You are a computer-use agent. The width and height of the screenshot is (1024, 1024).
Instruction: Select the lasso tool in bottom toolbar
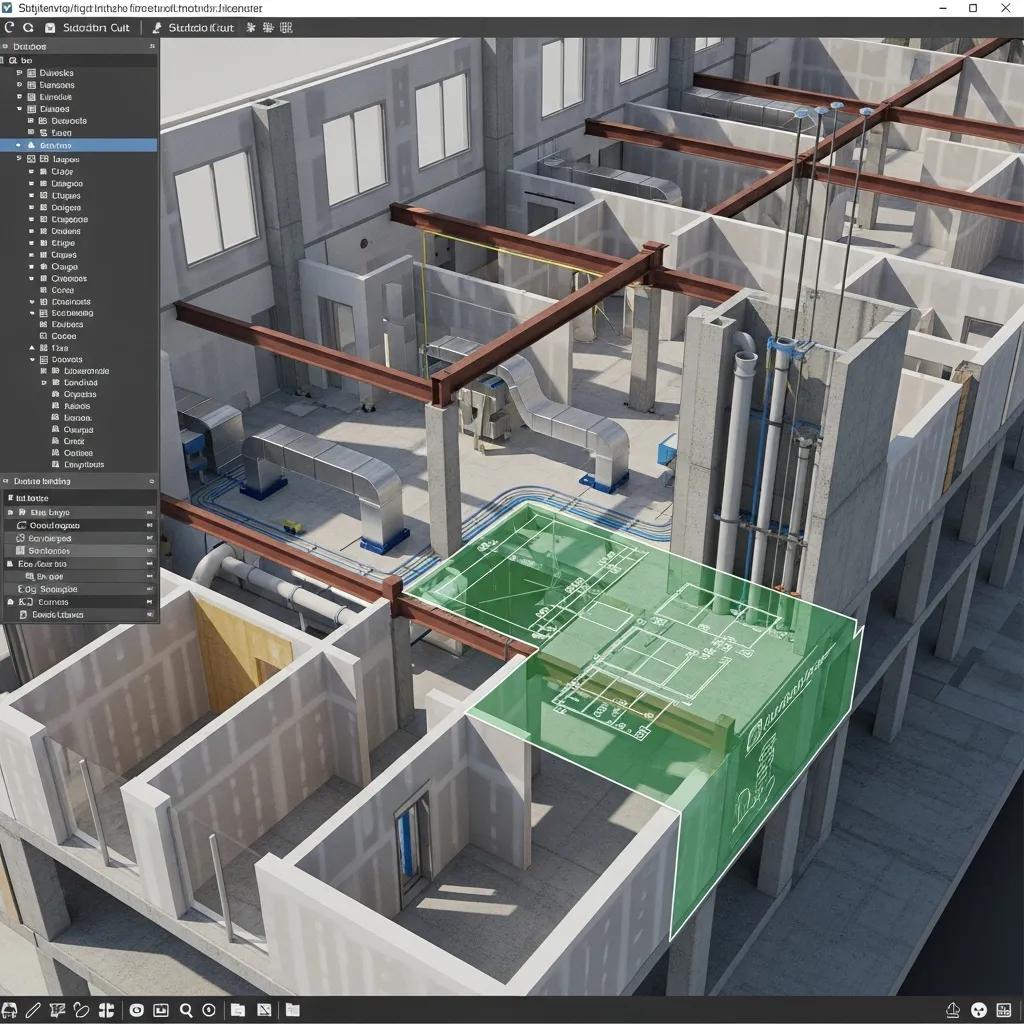(x=81, y=1010)
